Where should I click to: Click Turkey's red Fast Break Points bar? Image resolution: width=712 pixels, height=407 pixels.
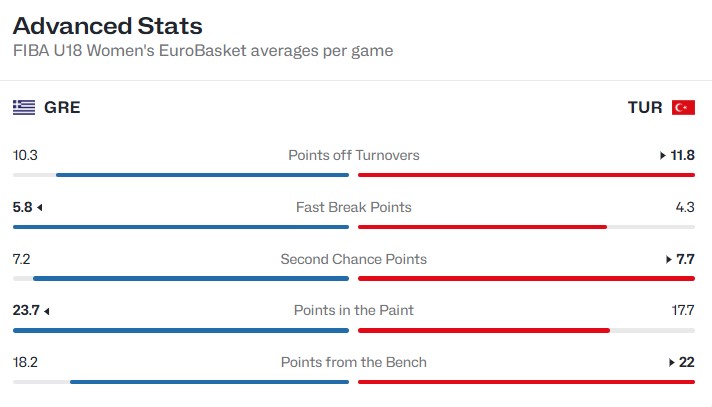482,227
